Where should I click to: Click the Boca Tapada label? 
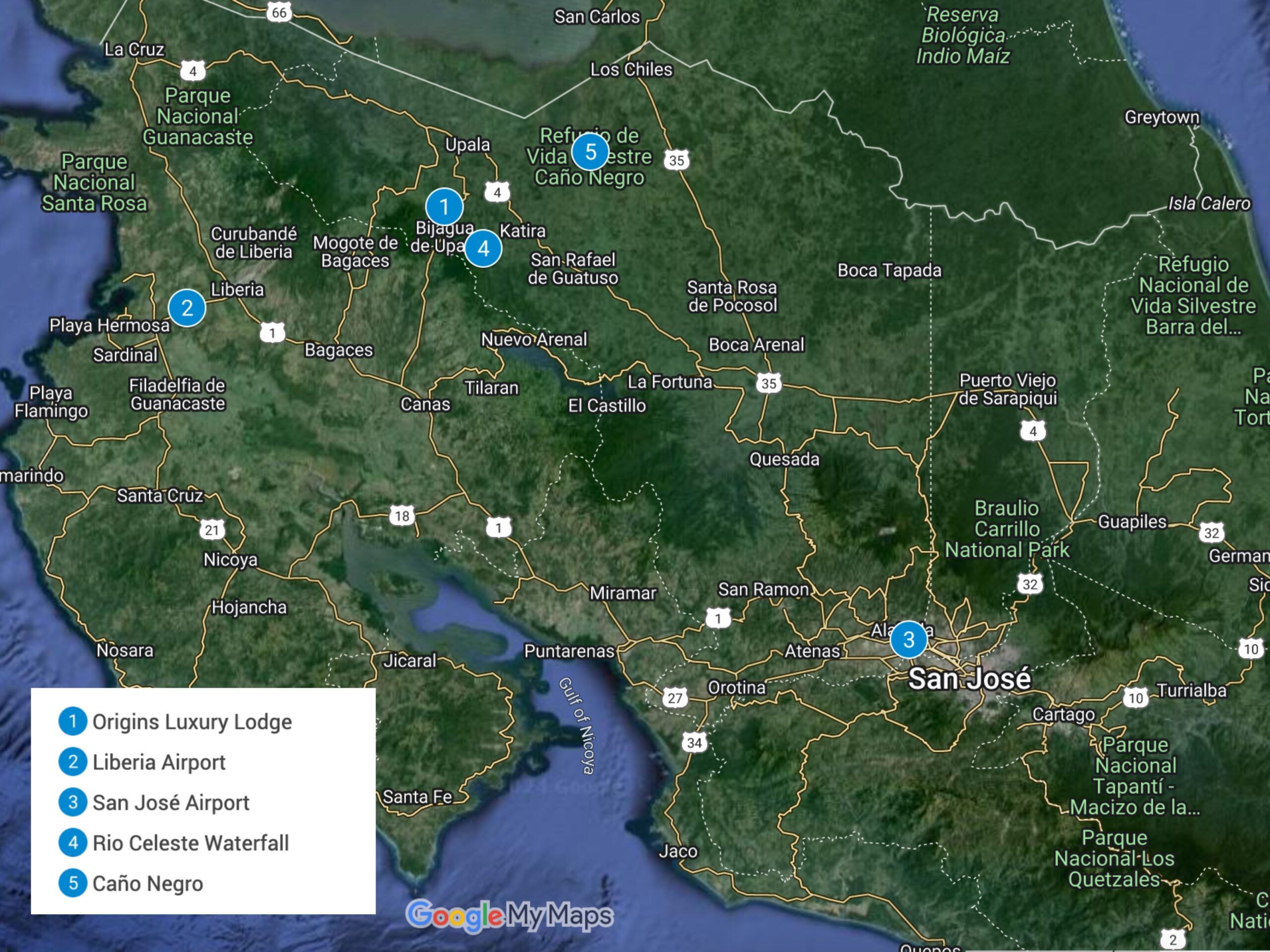pos(889,270)
